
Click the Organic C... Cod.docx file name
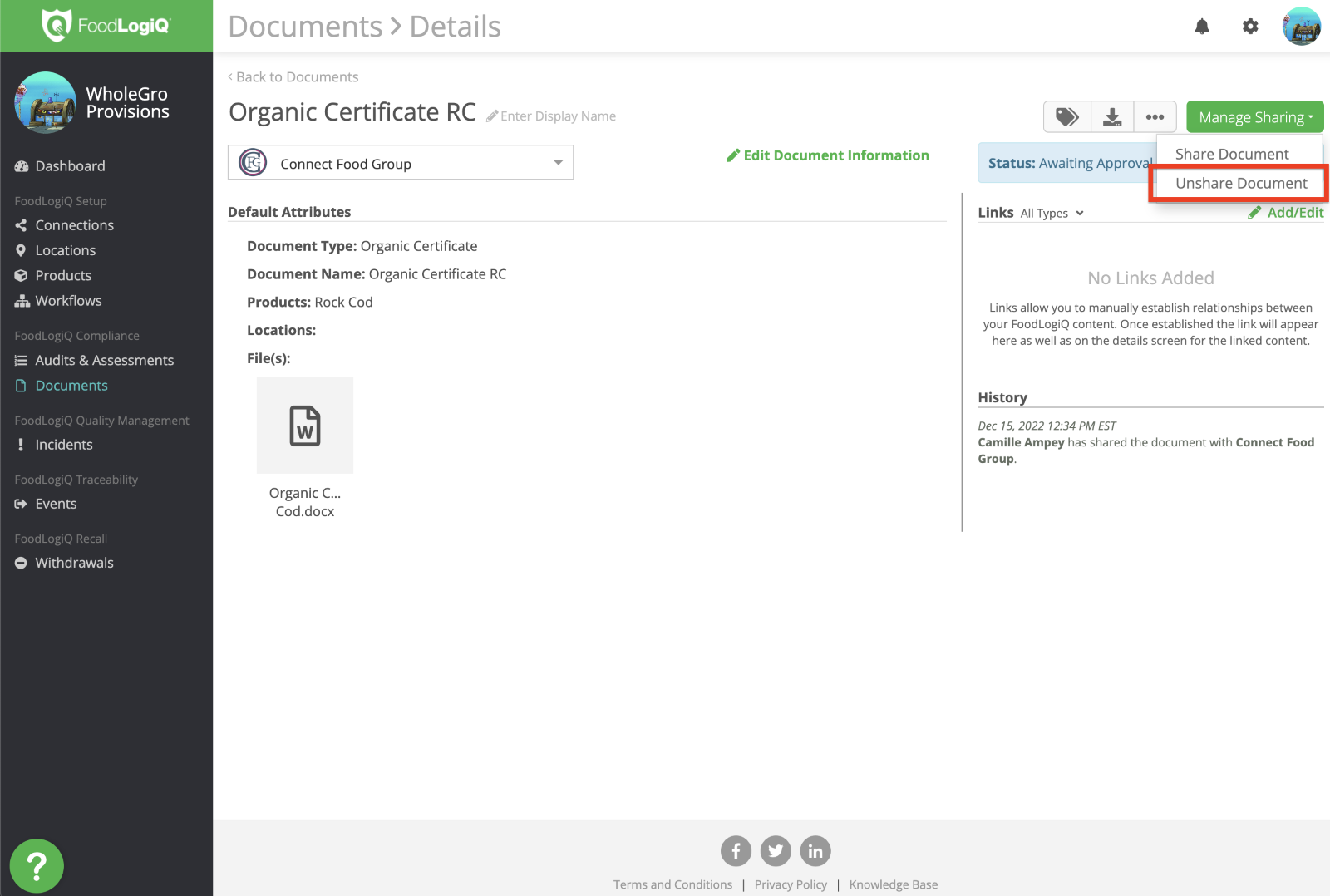coord(305,502)
